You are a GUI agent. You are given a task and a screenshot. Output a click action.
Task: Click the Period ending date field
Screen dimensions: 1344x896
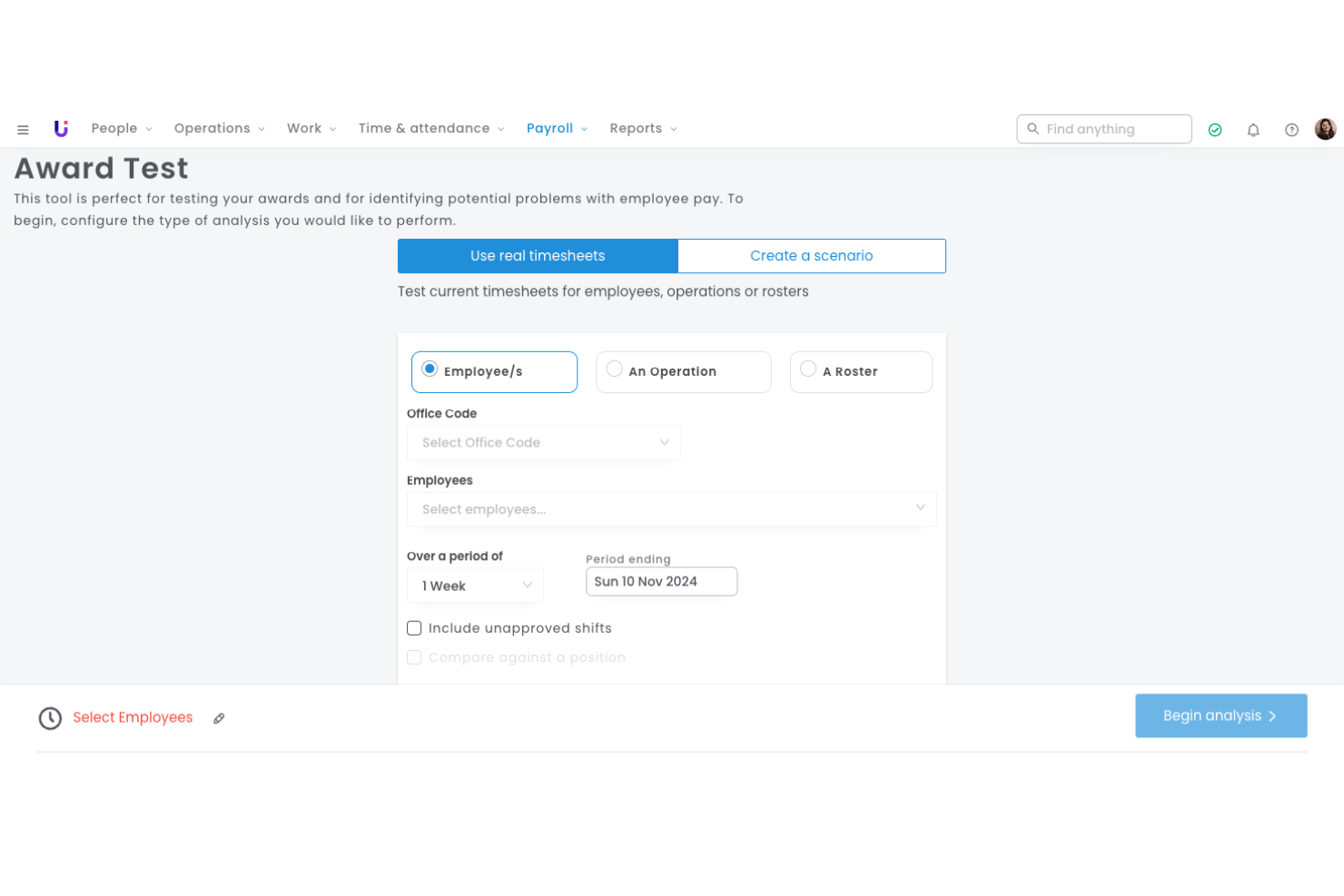point(662,582)
